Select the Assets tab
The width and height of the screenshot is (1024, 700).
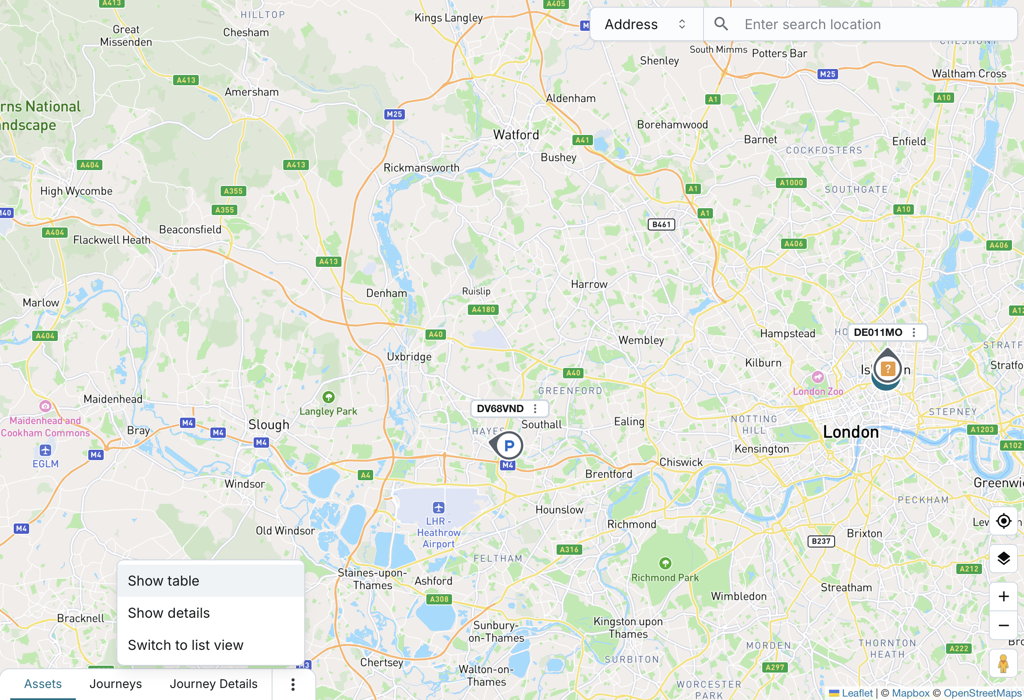coord(43,684)
